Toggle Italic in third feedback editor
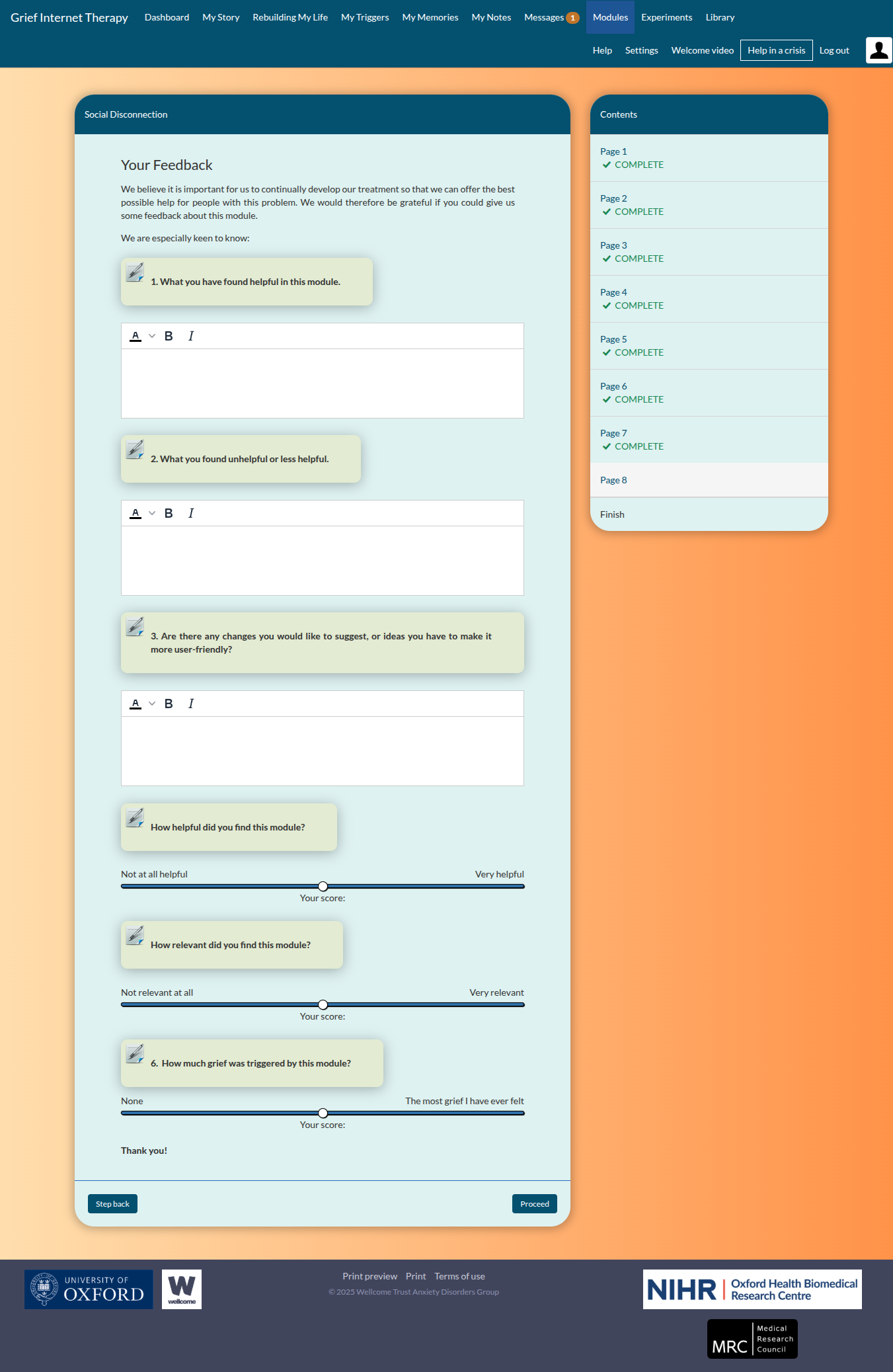 [191, 704]
